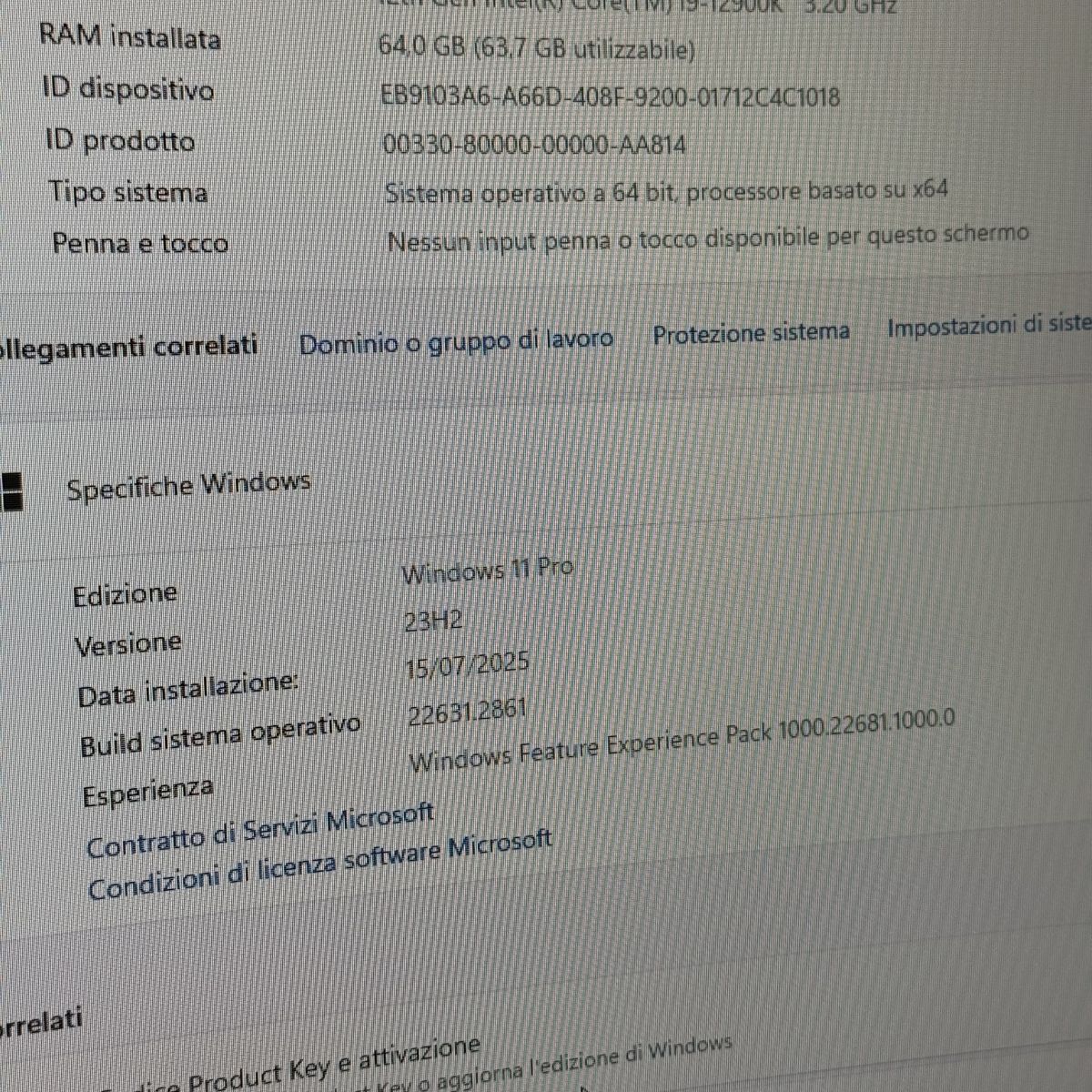Open Condizioni di licenza software Microsoft

[x=319, y=865]
